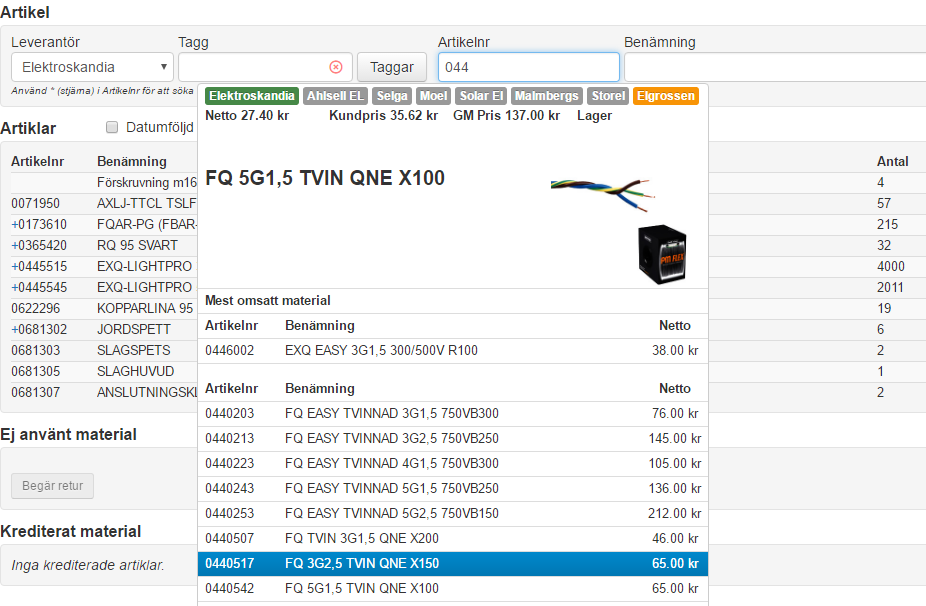The height and width of the screenshot is (606, 926).
Task: Select suggestion 0446002 EXQ EASY 3G1,5
Action: [453, 350]
